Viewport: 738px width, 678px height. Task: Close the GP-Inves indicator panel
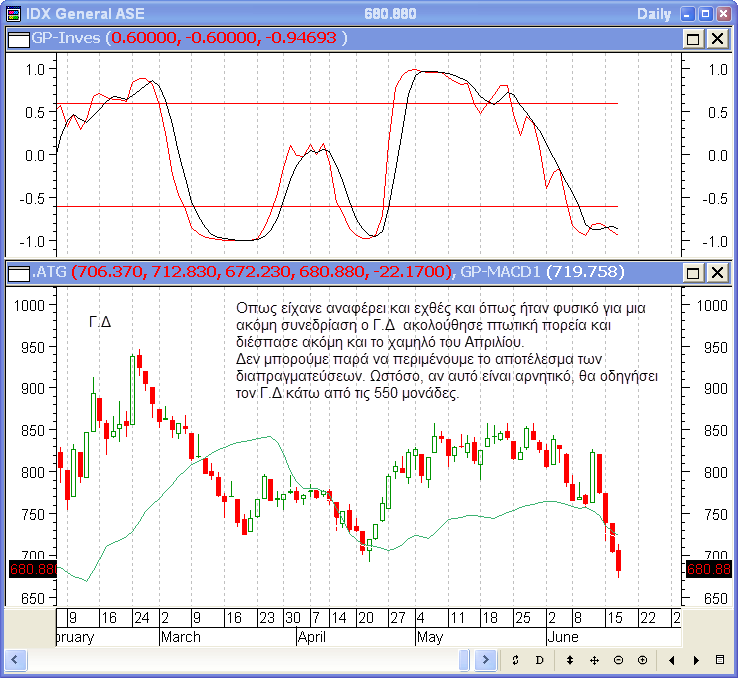(x=717, y=39)
